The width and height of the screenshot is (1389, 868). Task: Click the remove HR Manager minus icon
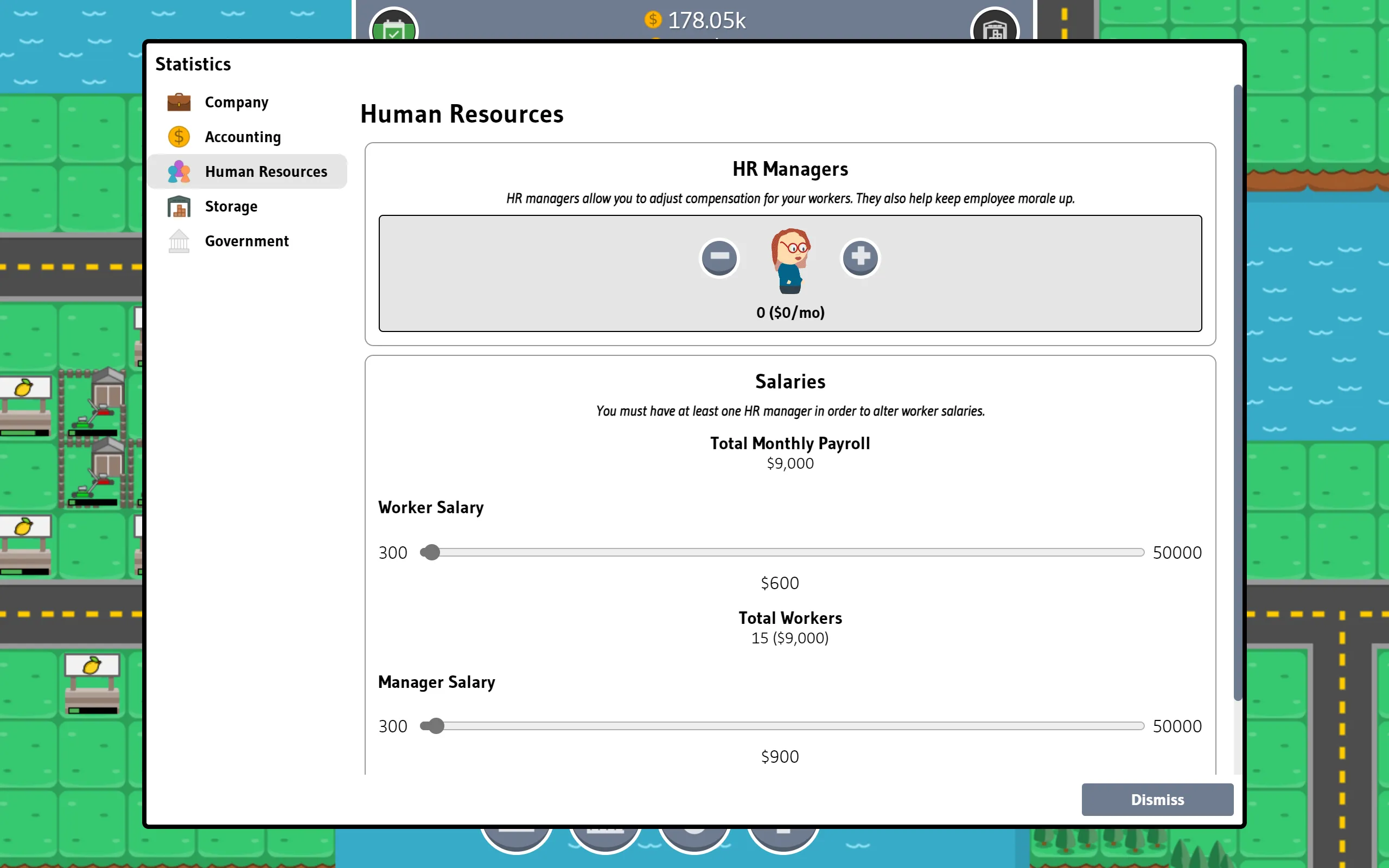point(719,257)
